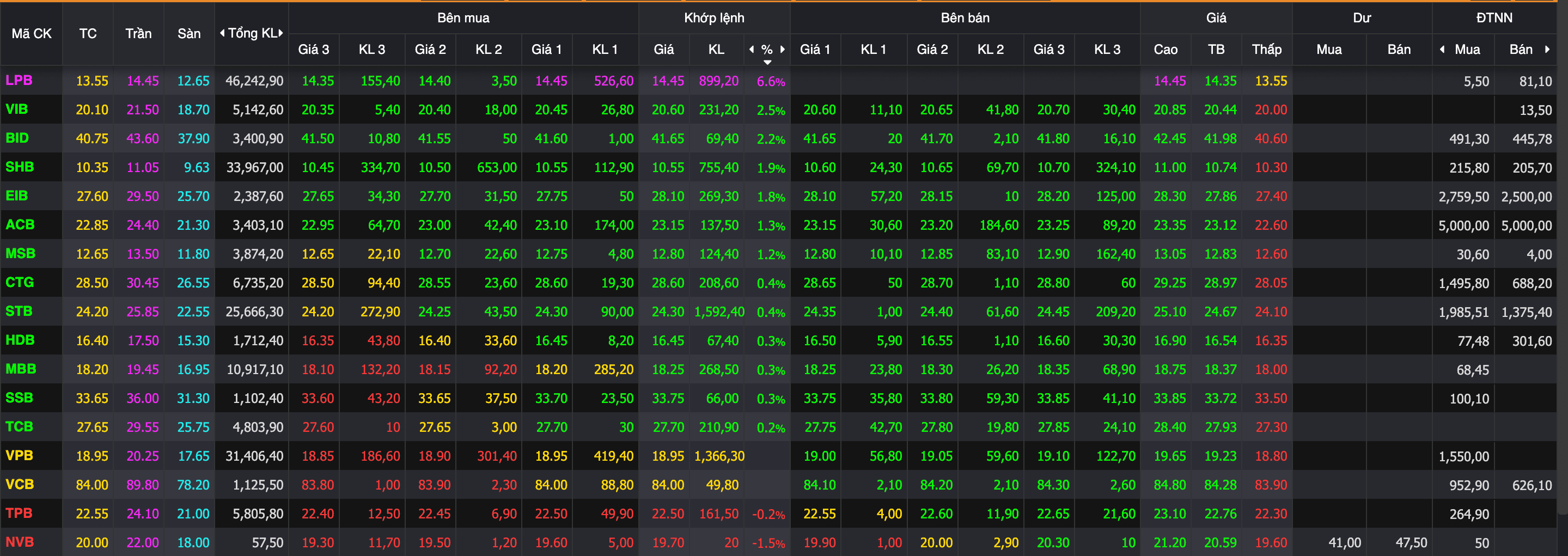Open LPB stock symbol
This screenshot has width=1568, height=556.
tap(19, 80)
